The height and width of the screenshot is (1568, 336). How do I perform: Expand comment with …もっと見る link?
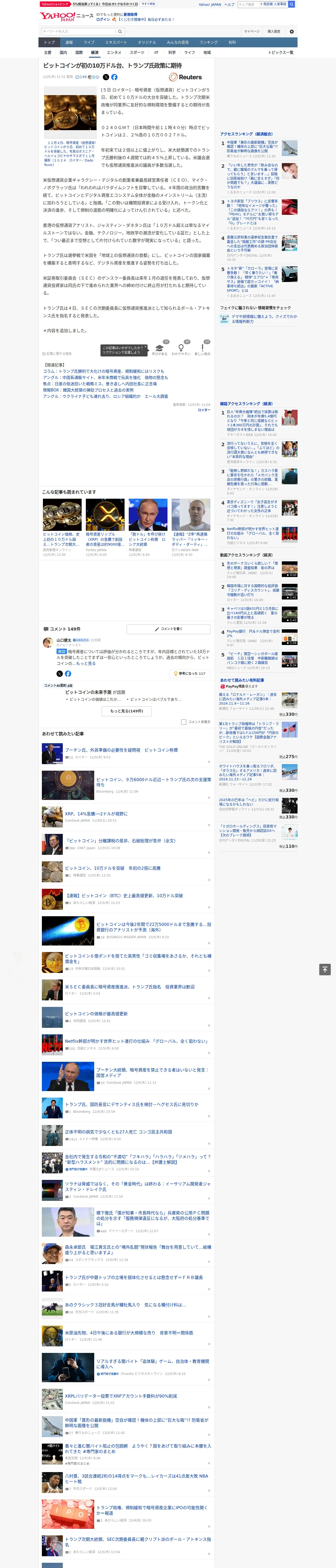[x=84, y=664]
